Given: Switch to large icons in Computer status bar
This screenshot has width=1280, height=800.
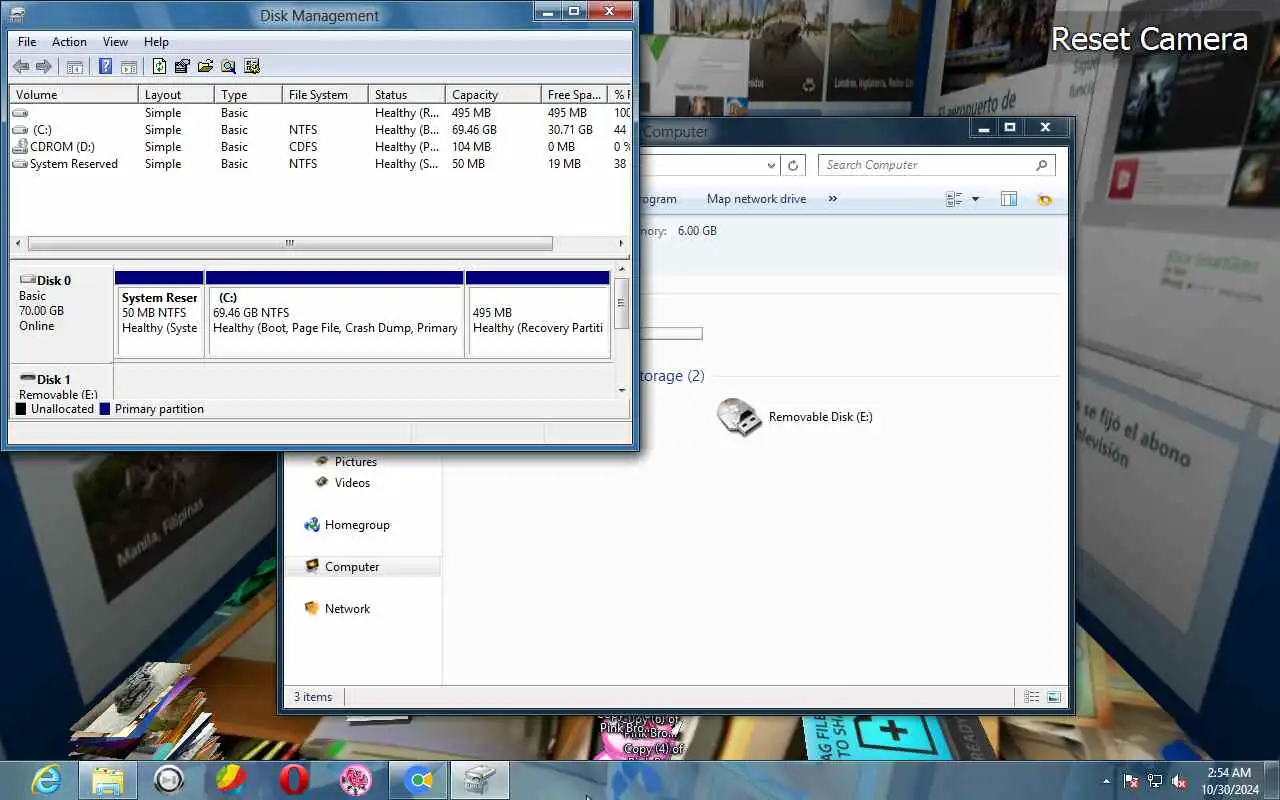Looking at the screenshot, I should (1054, 697).
